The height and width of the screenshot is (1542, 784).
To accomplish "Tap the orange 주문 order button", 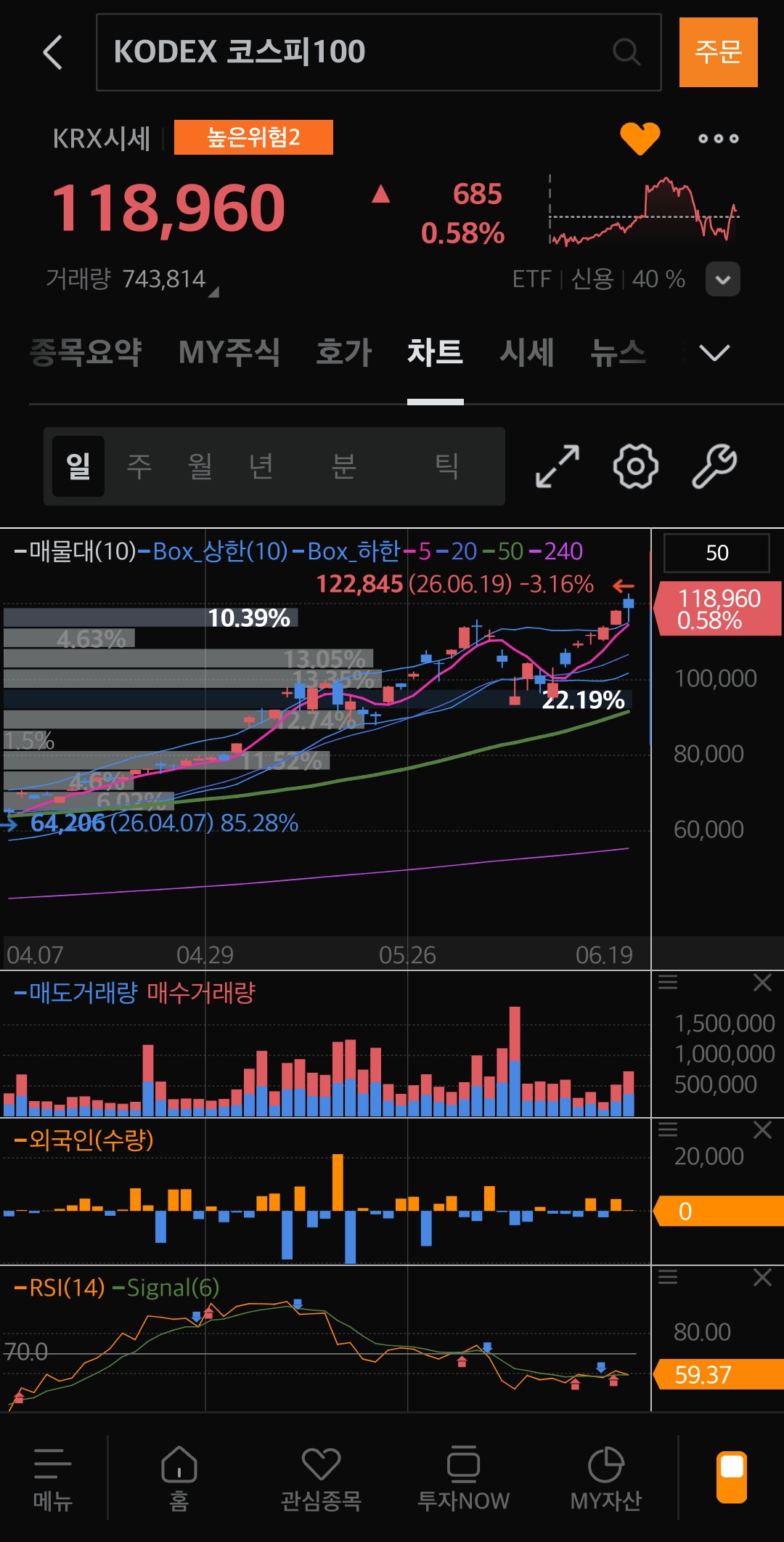I will click(x=719, y=52).
